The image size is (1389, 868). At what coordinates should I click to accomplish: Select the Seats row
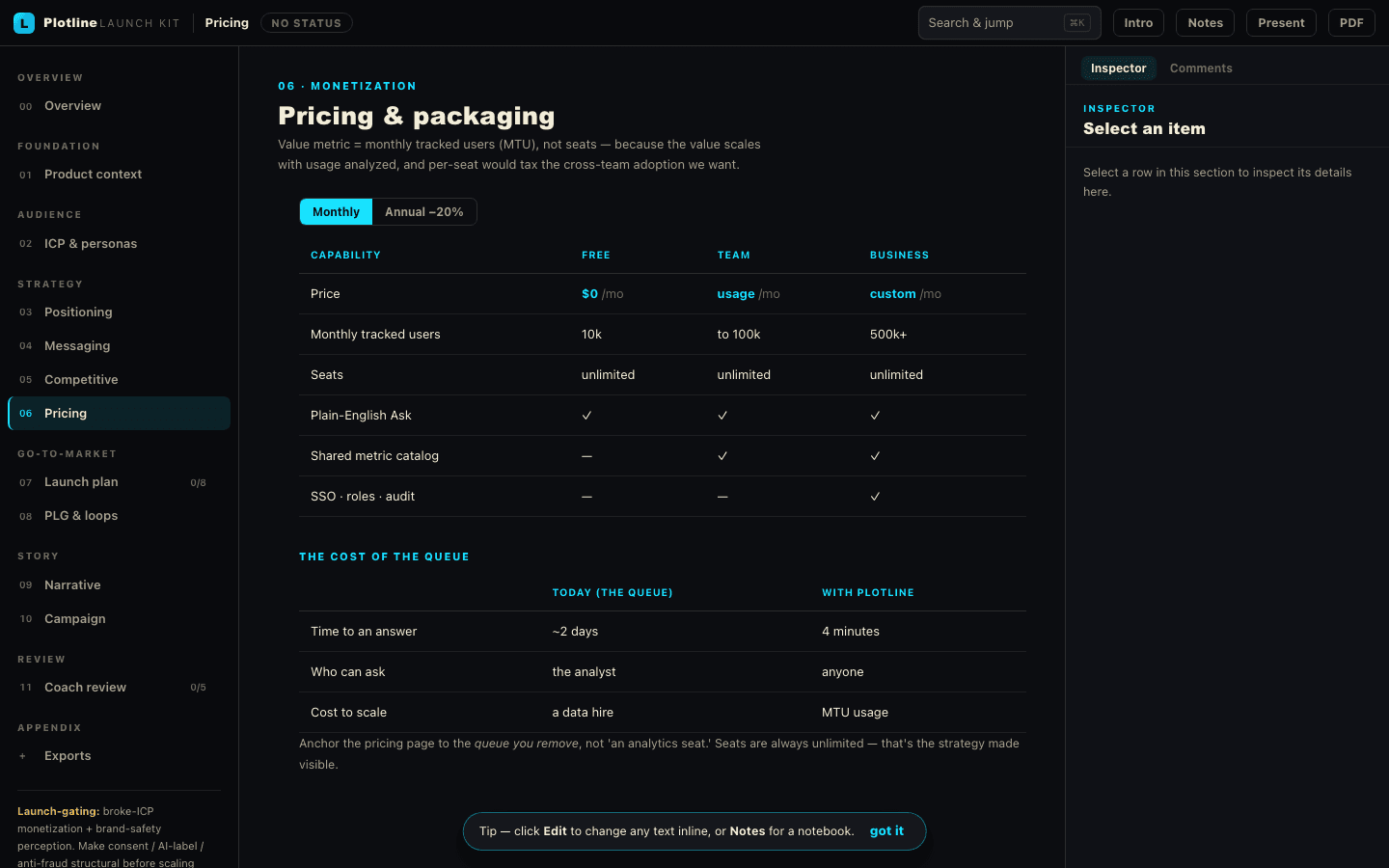click(x=663, y=375)
